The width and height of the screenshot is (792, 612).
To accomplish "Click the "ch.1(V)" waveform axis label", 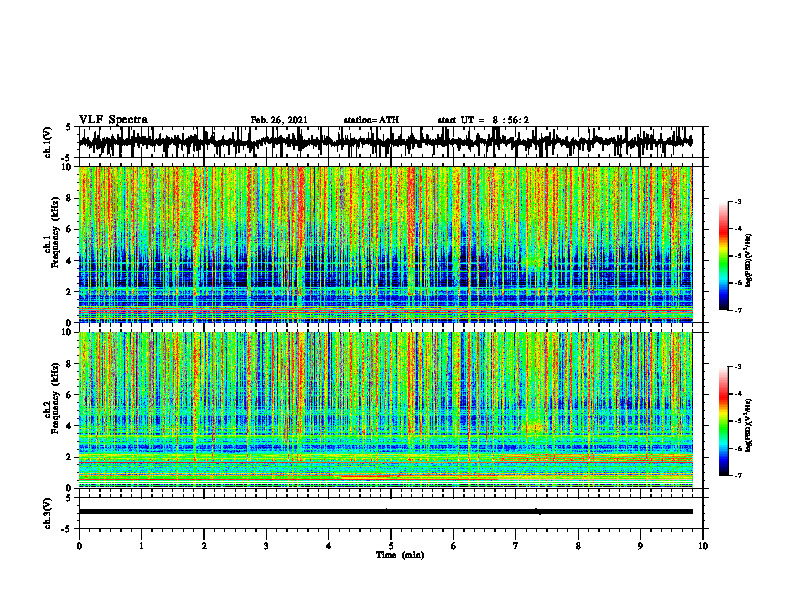I will pos(48,142).
